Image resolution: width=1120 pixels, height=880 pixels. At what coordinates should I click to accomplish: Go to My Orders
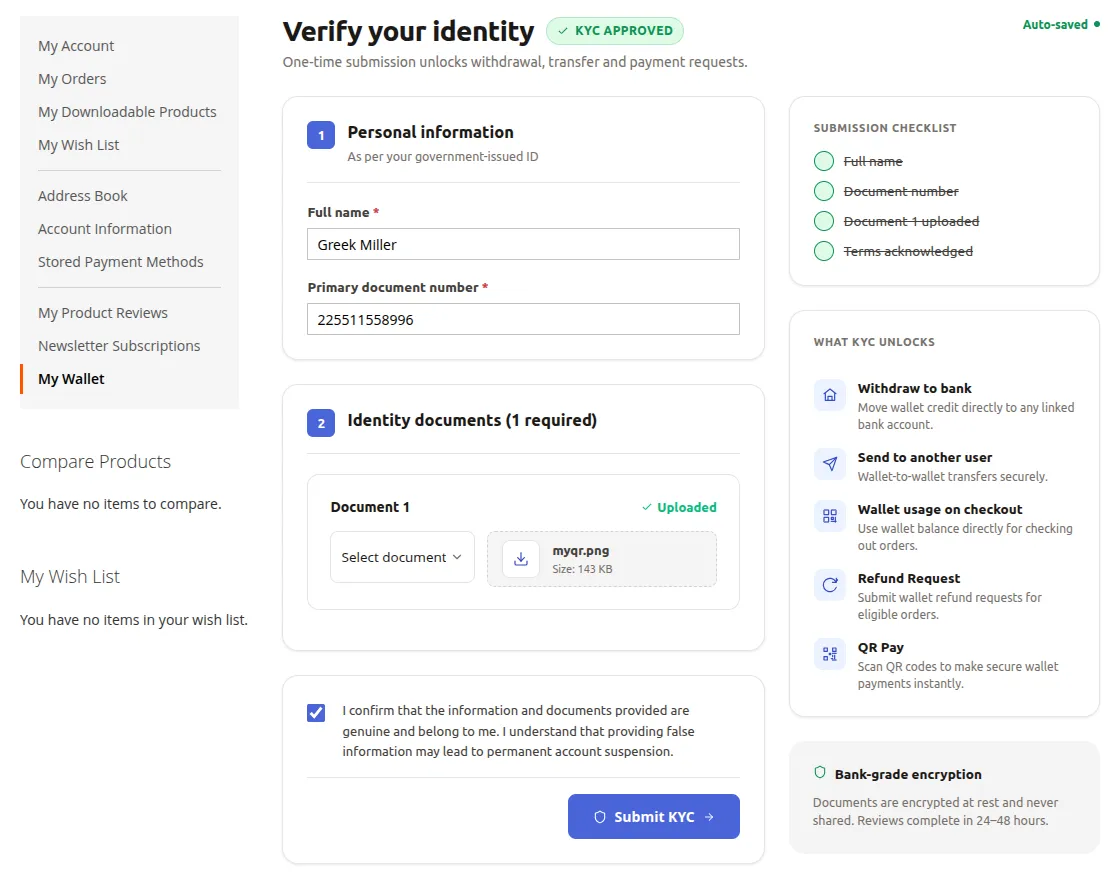(72, 79)
